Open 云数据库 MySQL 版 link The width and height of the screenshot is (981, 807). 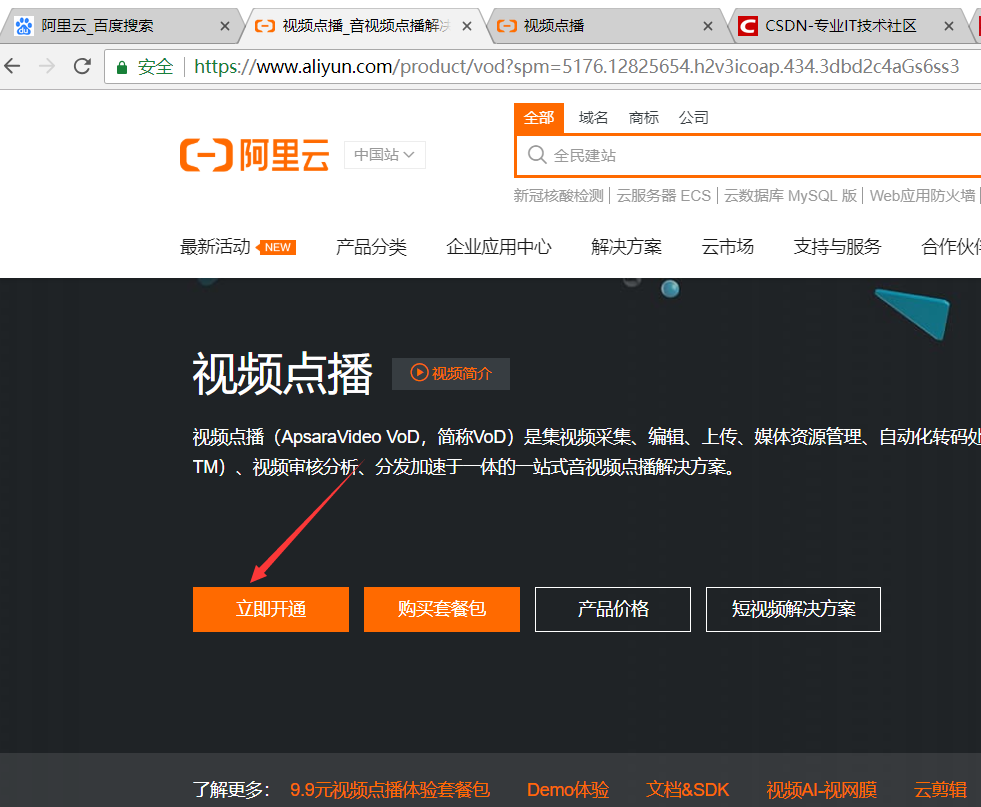tap(790, 196)
